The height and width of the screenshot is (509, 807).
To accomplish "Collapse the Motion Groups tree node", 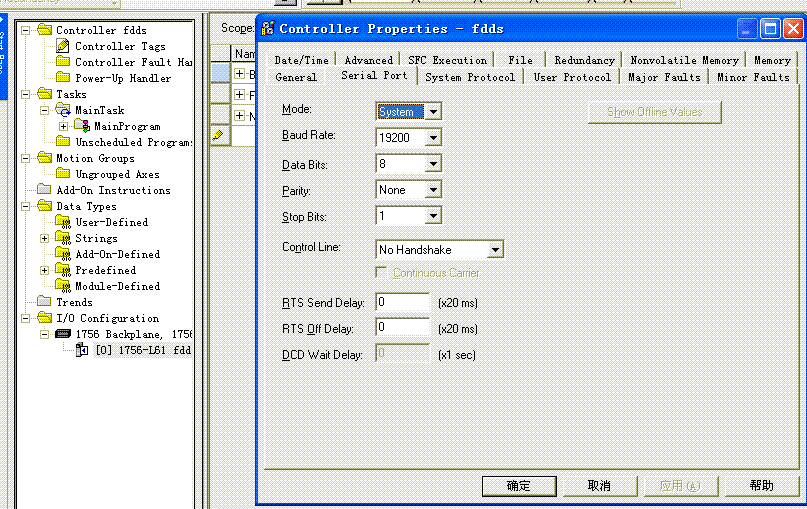I will [x=25, y=158].
